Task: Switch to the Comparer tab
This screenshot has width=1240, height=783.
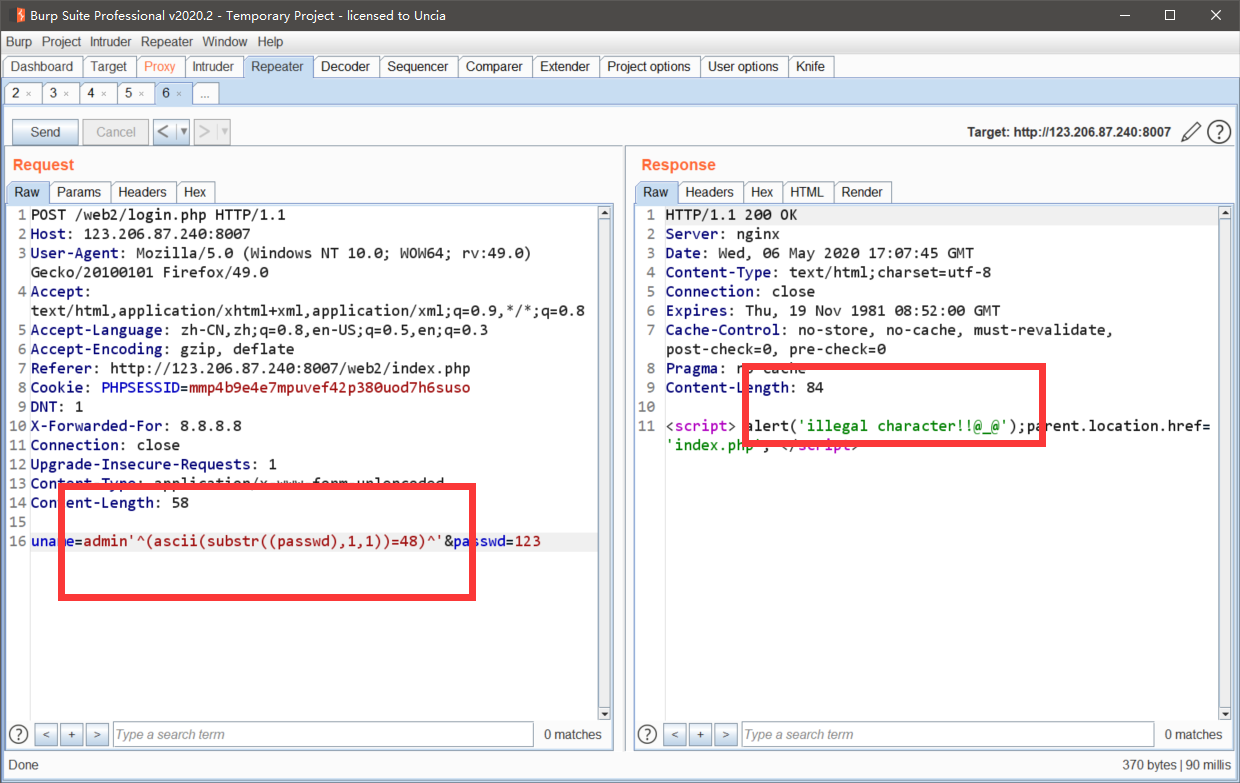Action: click(494, 67)
